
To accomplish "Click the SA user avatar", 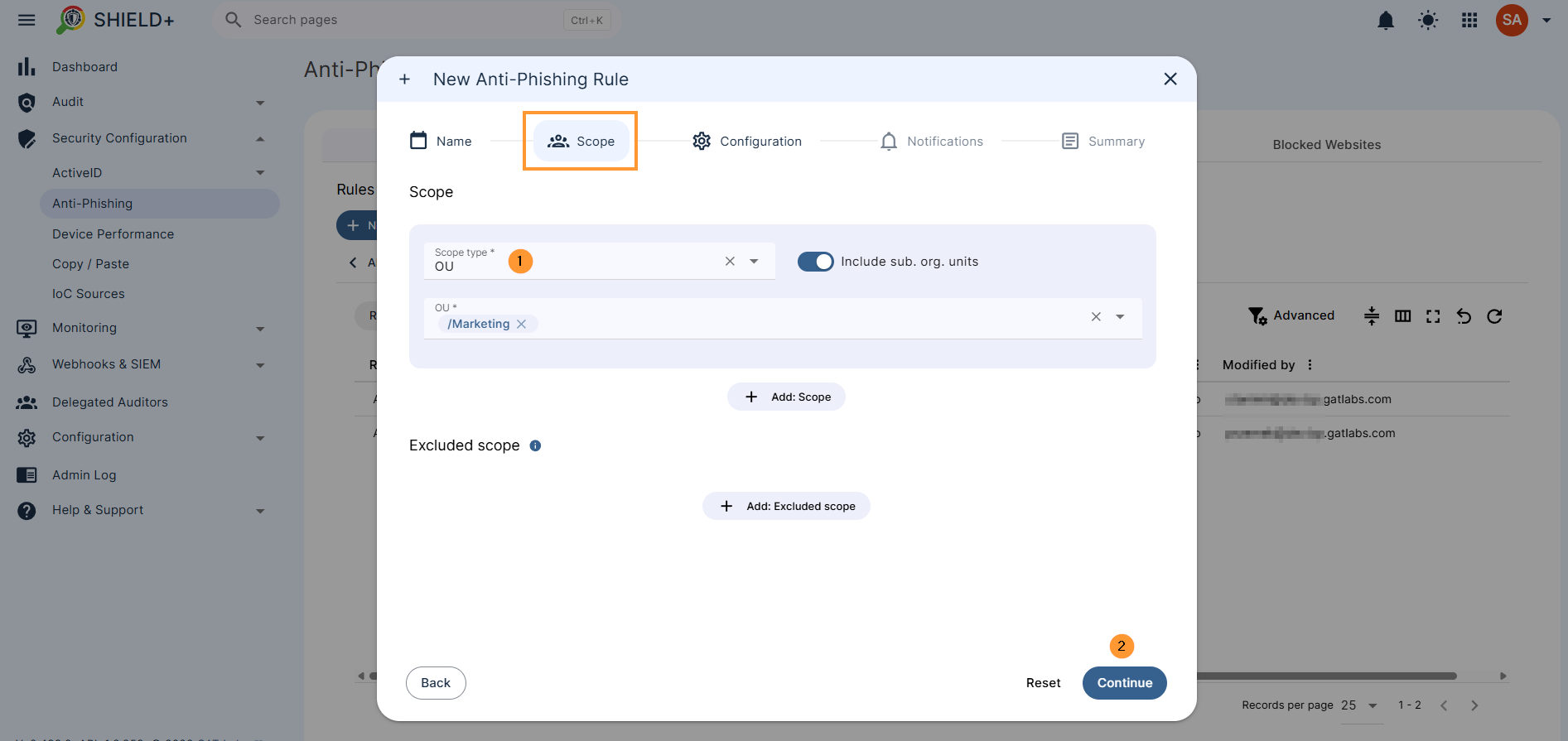I will [1512, 20].
